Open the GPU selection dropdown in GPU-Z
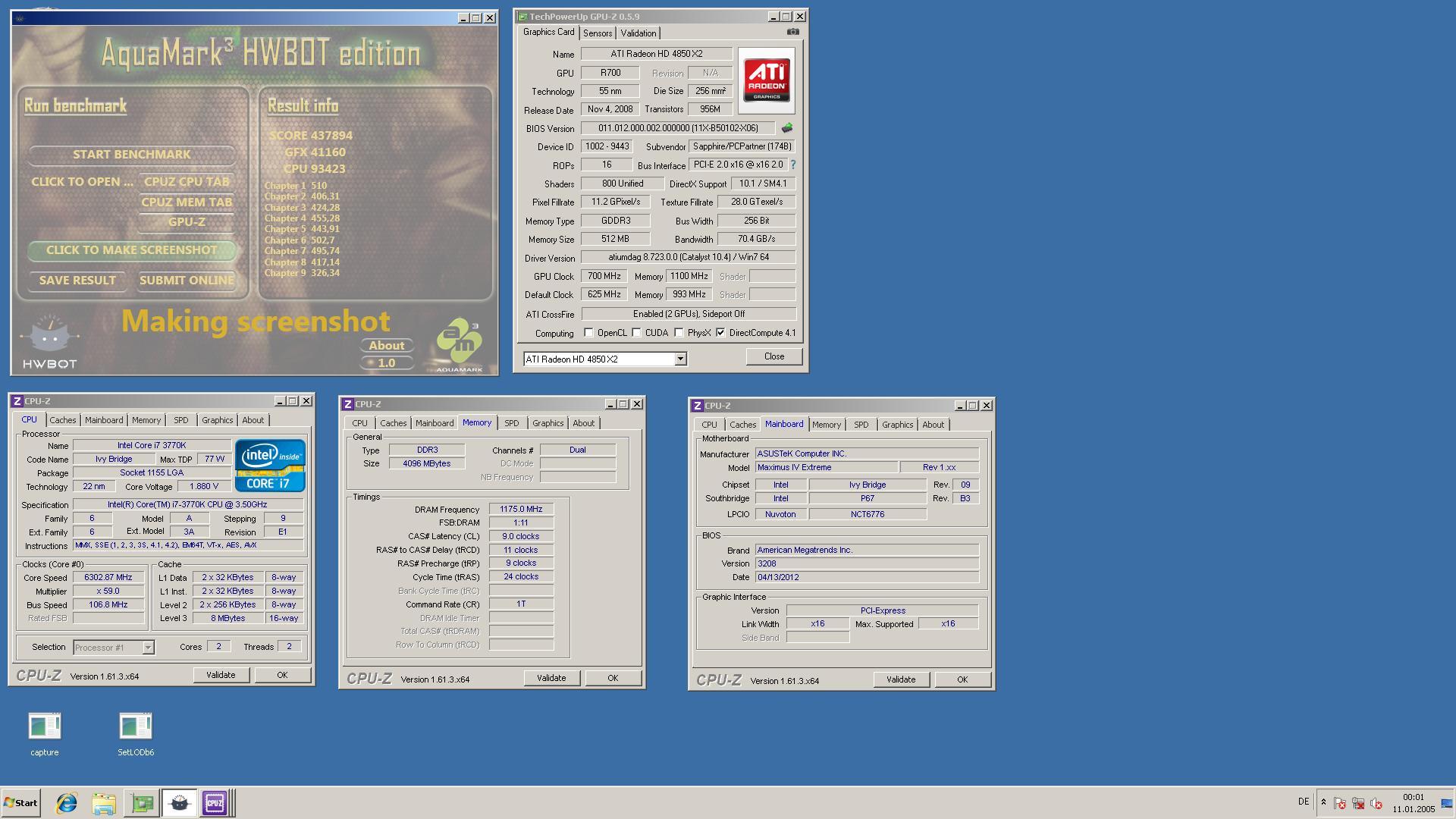Image resolution: width=1456 pixels, height=819 pixels. click(680, 359)
